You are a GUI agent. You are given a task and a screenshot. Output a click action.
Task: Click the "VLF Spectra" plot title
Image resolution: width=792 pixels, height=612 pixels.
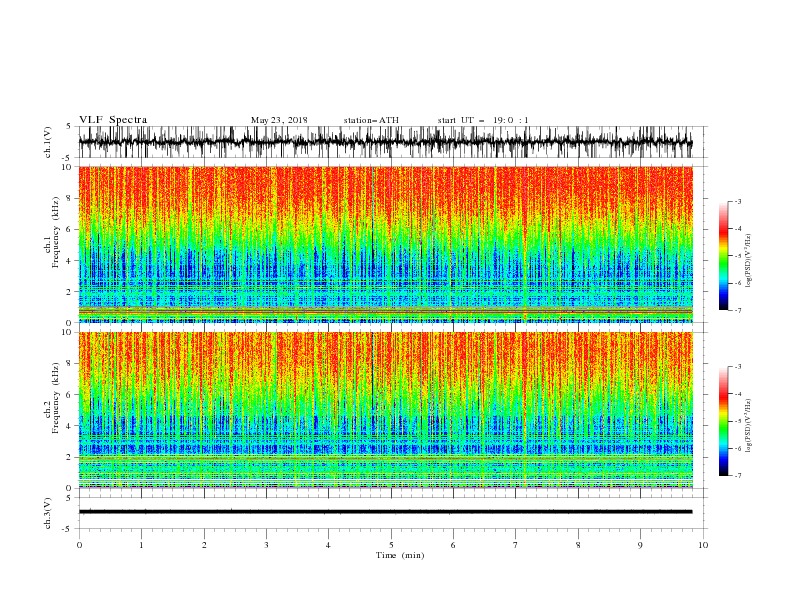tap(113, 120)
